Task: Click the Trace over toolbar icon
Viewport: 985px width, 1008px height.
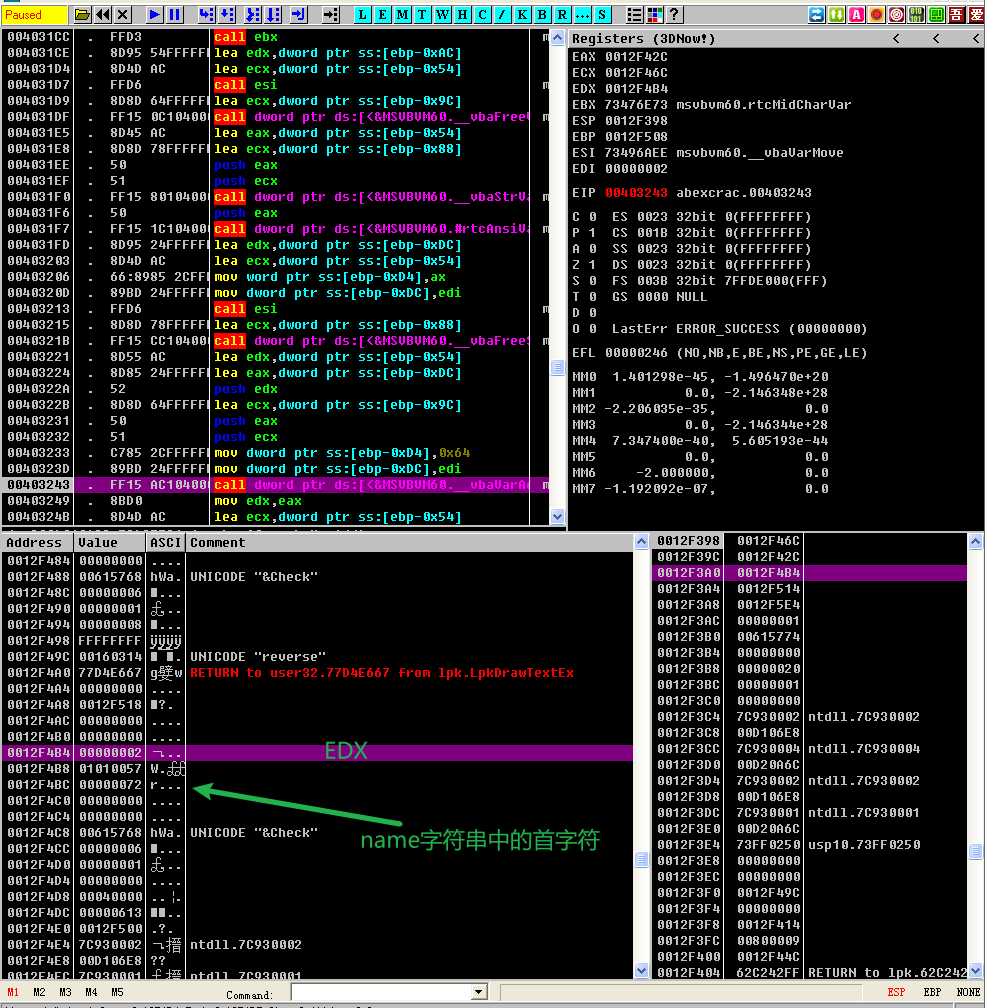Action: click(274, 14)
